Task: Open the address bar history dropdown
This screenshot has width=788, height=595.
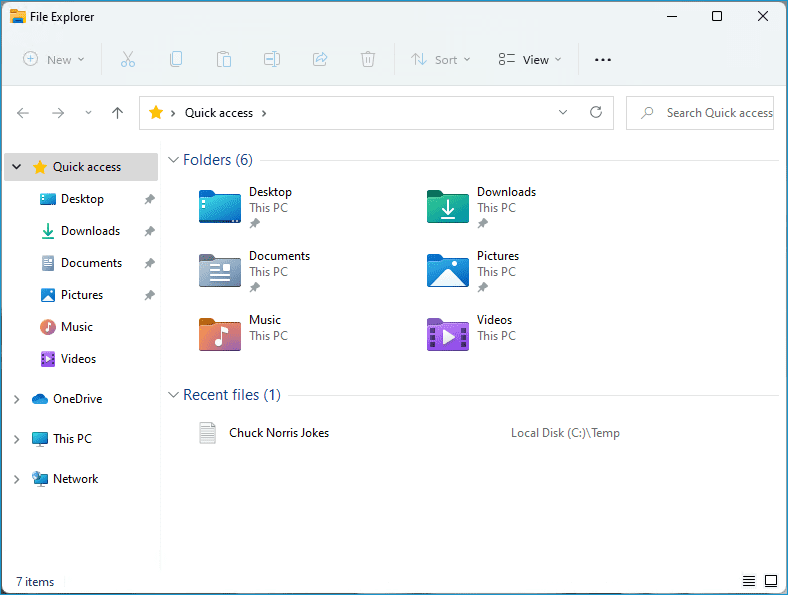Action: pos(563,112)
